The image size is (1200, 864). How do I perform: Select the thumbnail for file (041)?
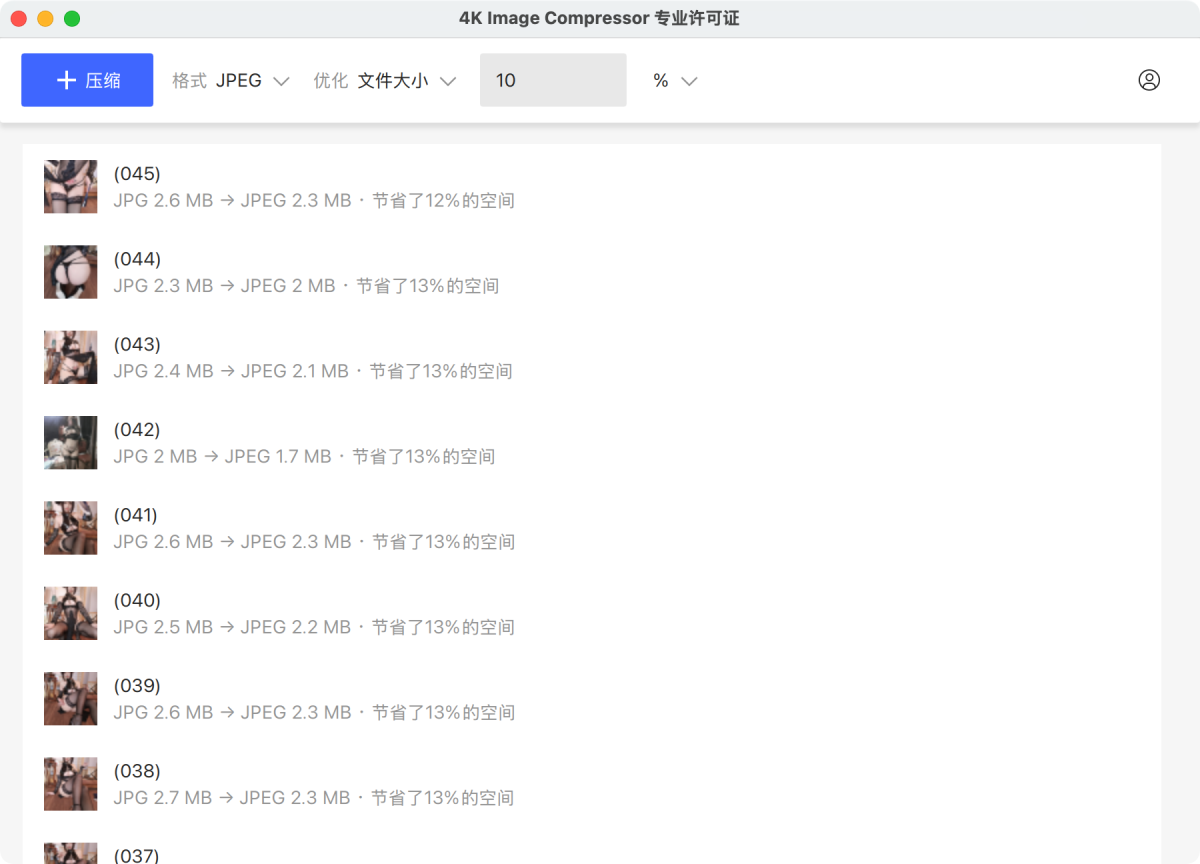(x=70, y=528)
